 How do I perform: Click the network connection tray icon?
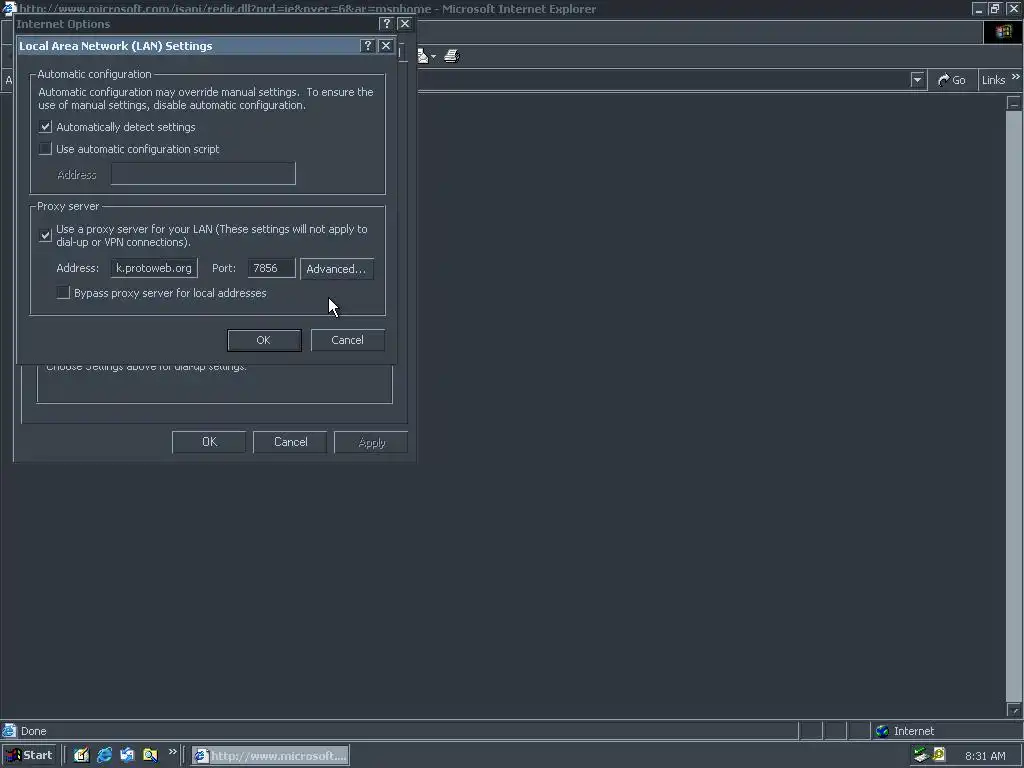click(x=921, y=755)
